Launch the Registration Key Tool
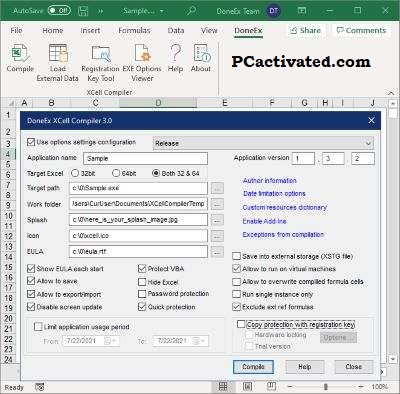Screen dimensions: 400x394 (x=100, y=63)
